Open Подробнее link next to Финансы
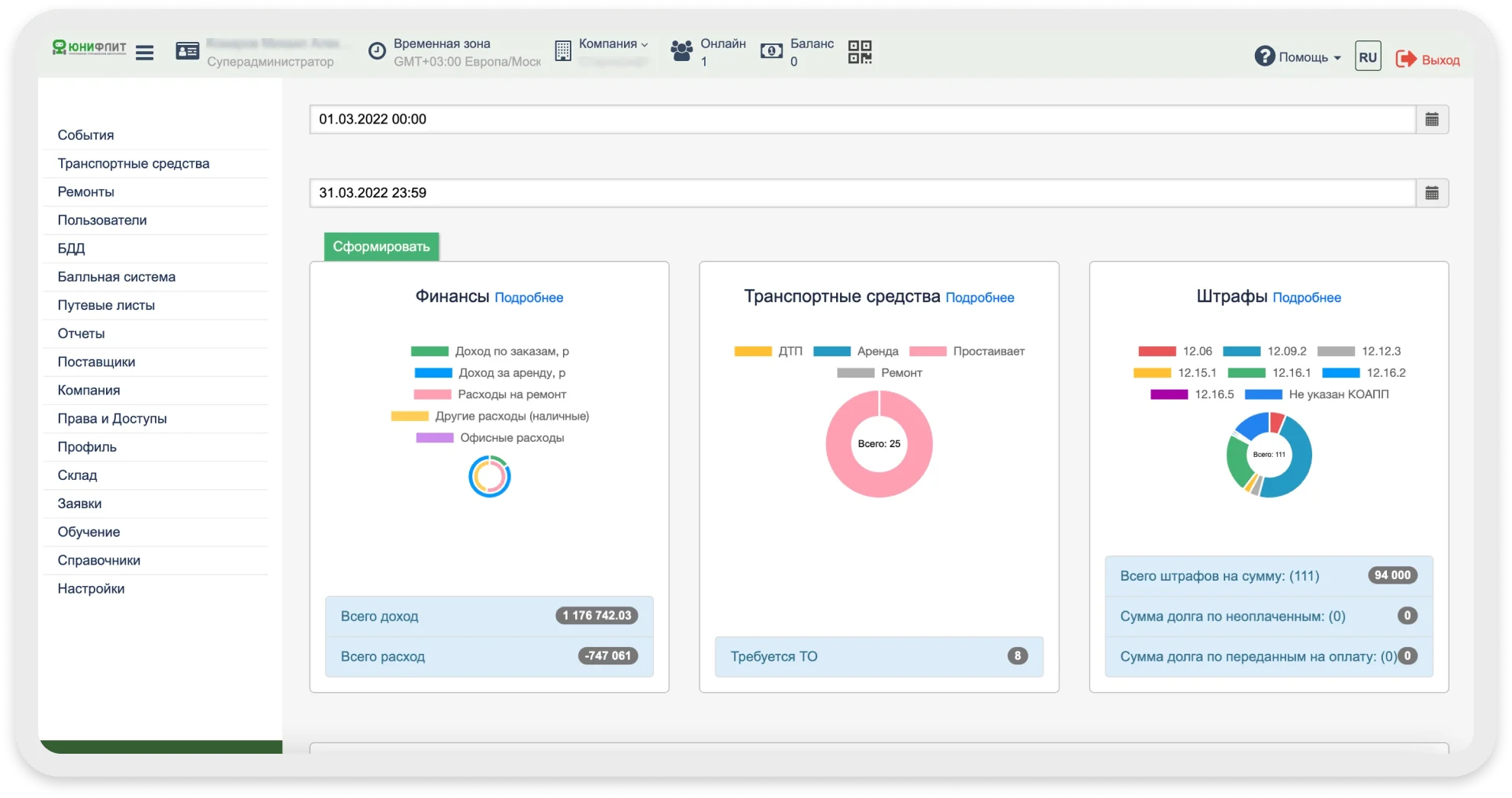Screen dimensions: 1512x798 point(529,298)
